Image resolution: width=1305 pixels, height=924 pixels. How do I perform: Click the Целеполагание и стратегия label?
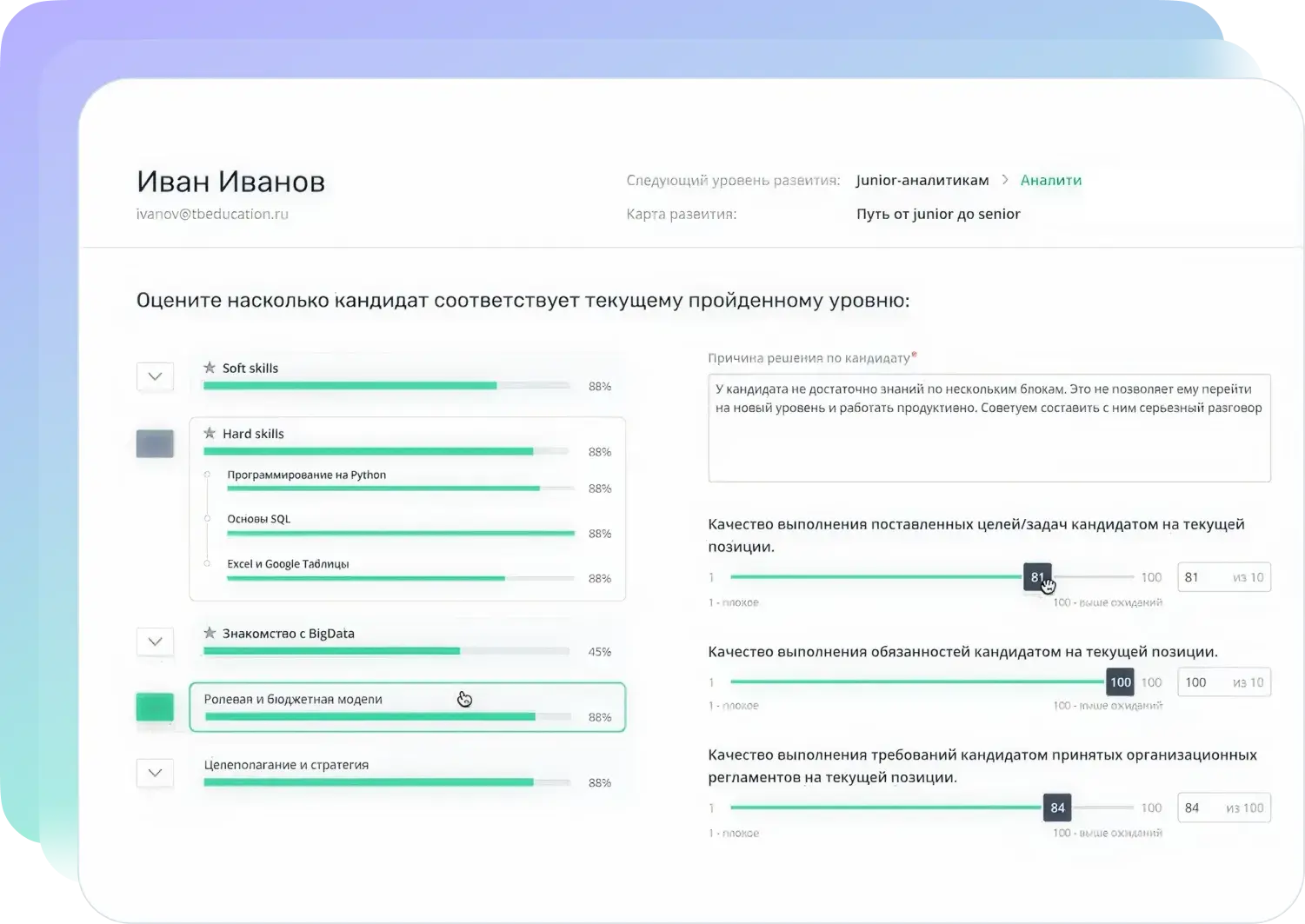click(x=286, y=765)
